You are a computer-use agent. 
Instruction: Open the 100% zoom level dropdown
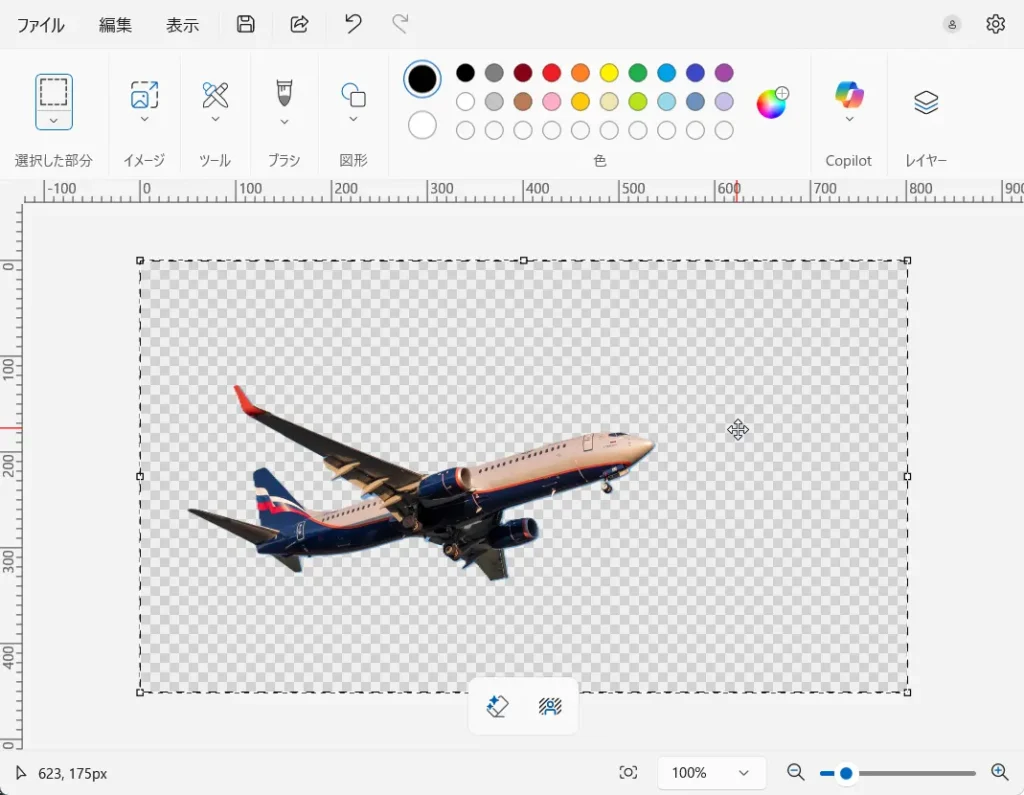(711, 772)
